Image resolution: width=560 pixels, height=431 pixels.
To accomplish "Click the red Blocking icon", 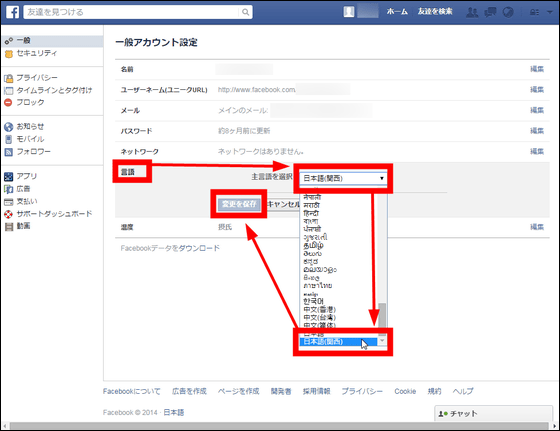I will pos(8,102).
